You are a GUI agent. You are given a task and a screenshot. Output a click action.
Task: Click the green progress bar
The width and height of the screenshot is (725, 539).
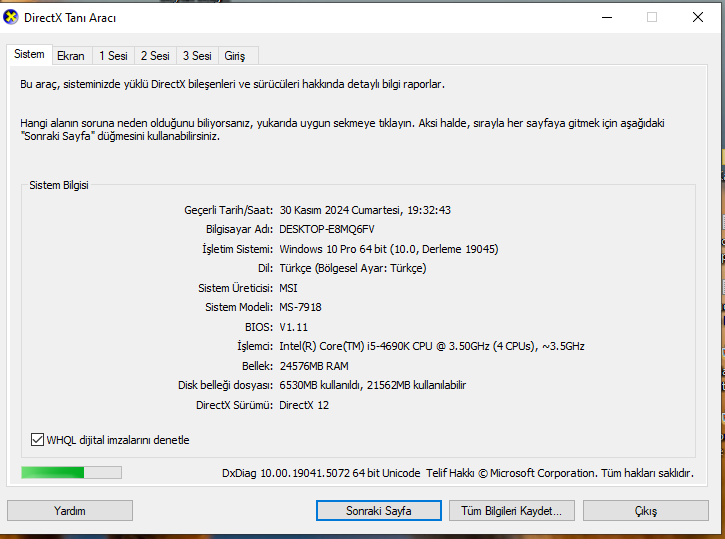pos(71,472)
